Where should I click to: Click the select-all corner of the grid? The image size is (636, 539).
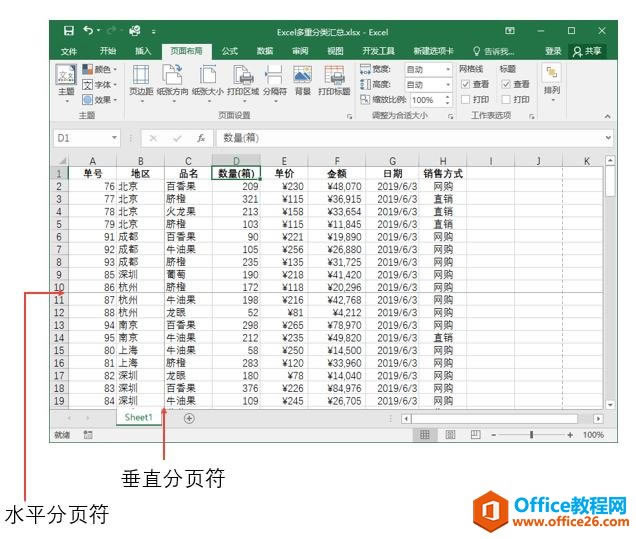click(60, 161)
